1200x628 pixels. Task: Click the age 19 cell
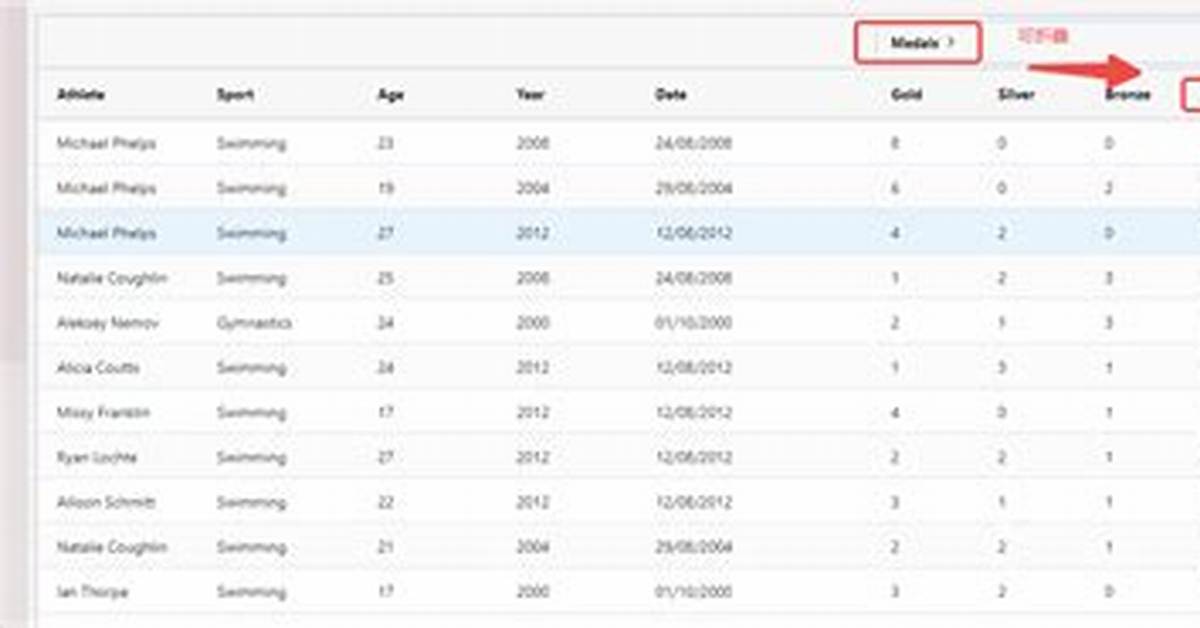tap(385, 188)
